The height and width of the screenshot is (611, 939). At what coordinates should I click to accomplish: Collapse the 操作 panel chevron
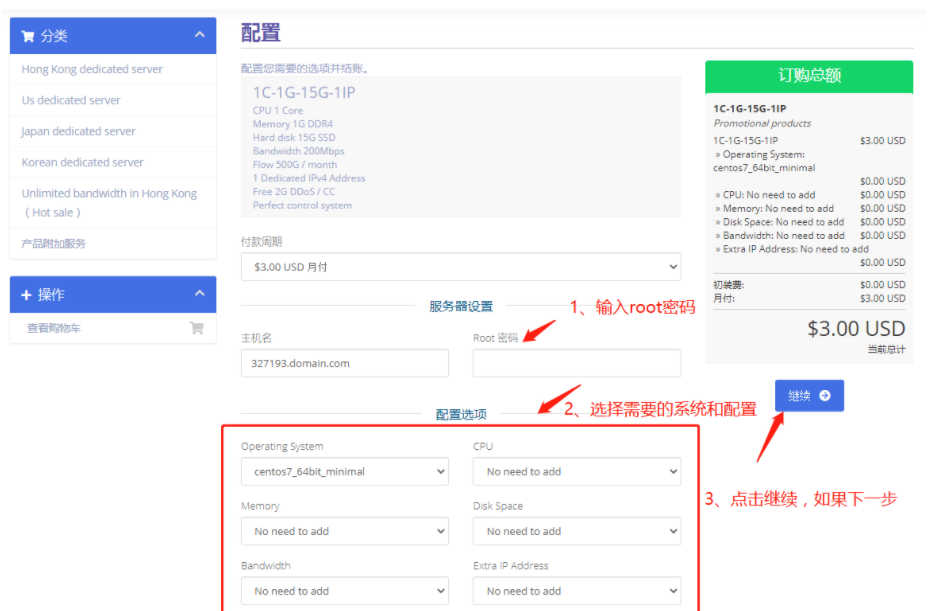click(x=199, y=294)
